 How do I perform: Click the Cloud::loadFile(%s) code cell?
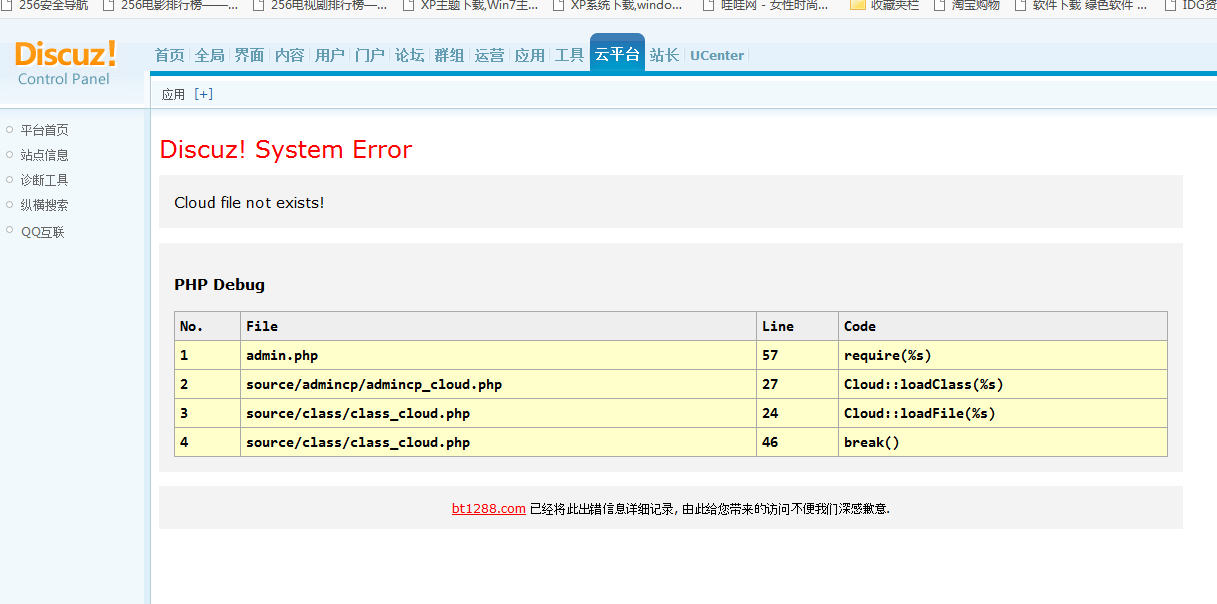coord(1003,413)
